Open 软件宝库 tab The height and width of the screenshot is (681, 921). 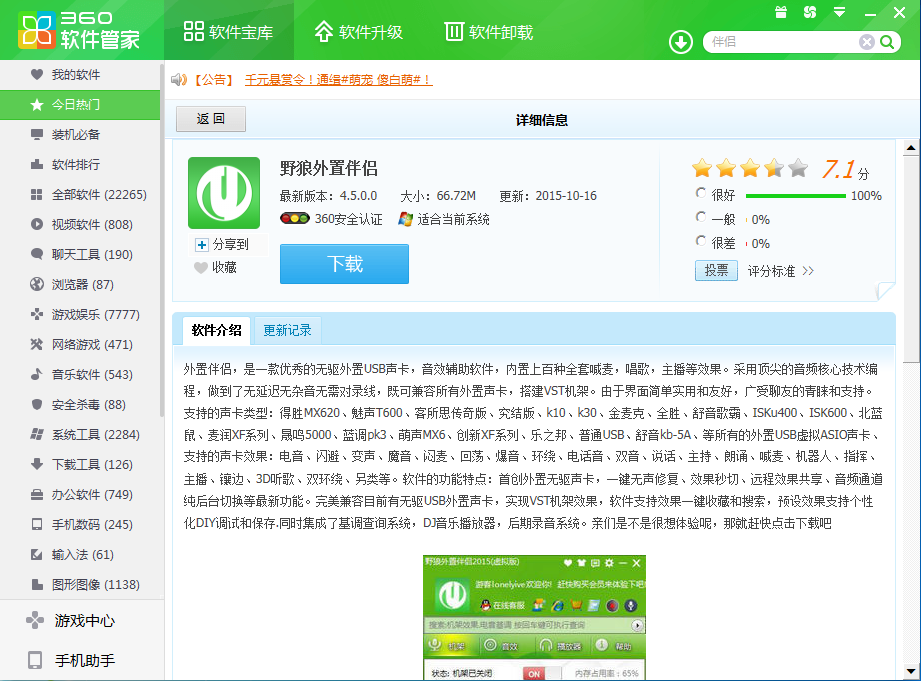coord(228,31)
